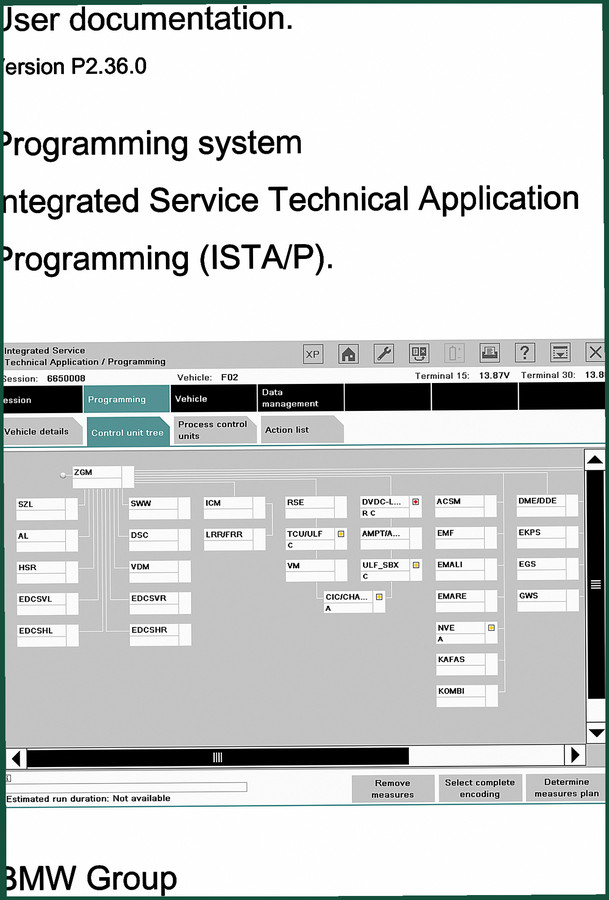Select the RSE control unit
Image resolution: width=609 pixels, height=900 pixels.
316,507
